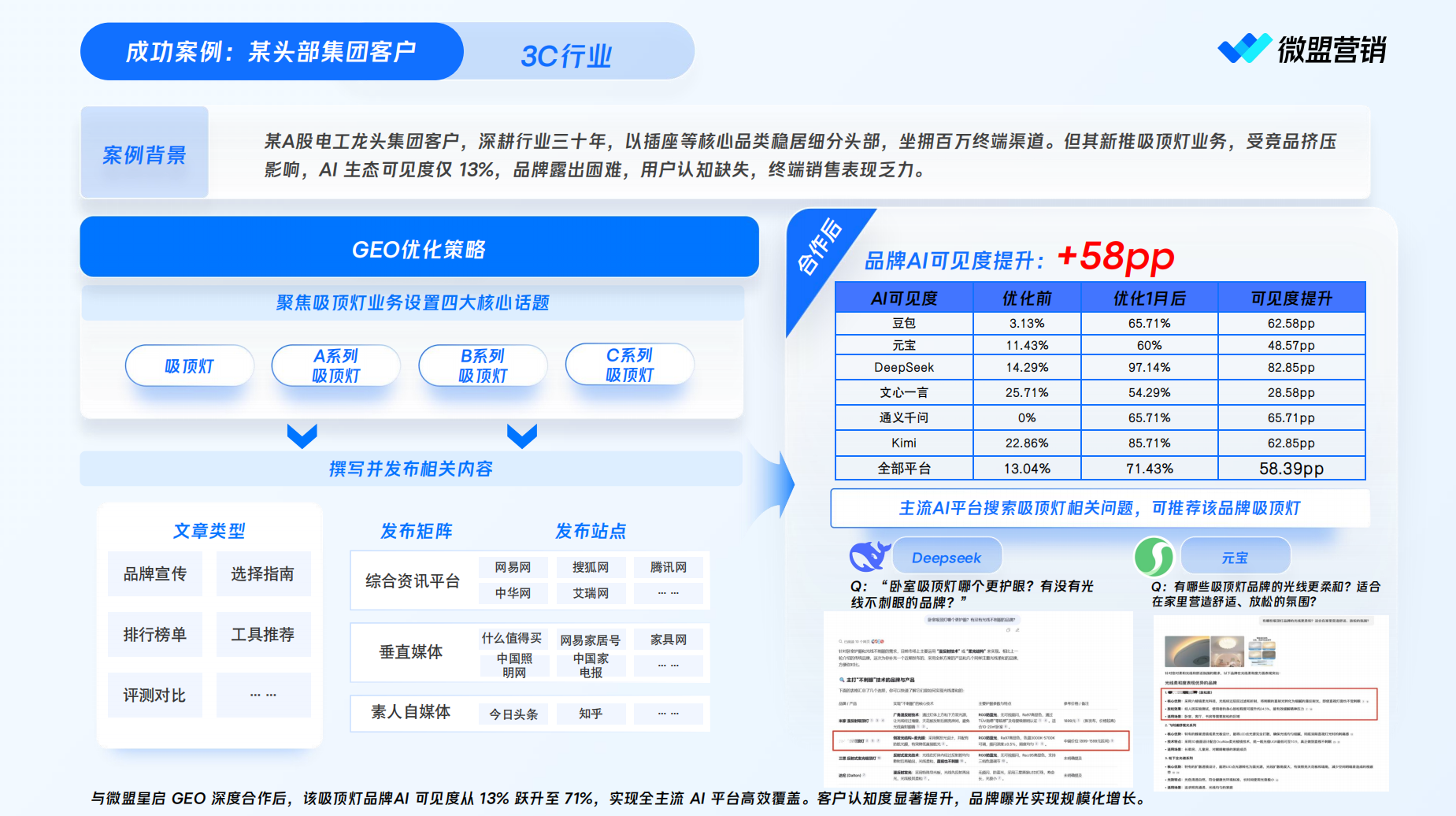Click the 腾讯网 site tag
This screenshot has height=816, width=1456.
669,567
